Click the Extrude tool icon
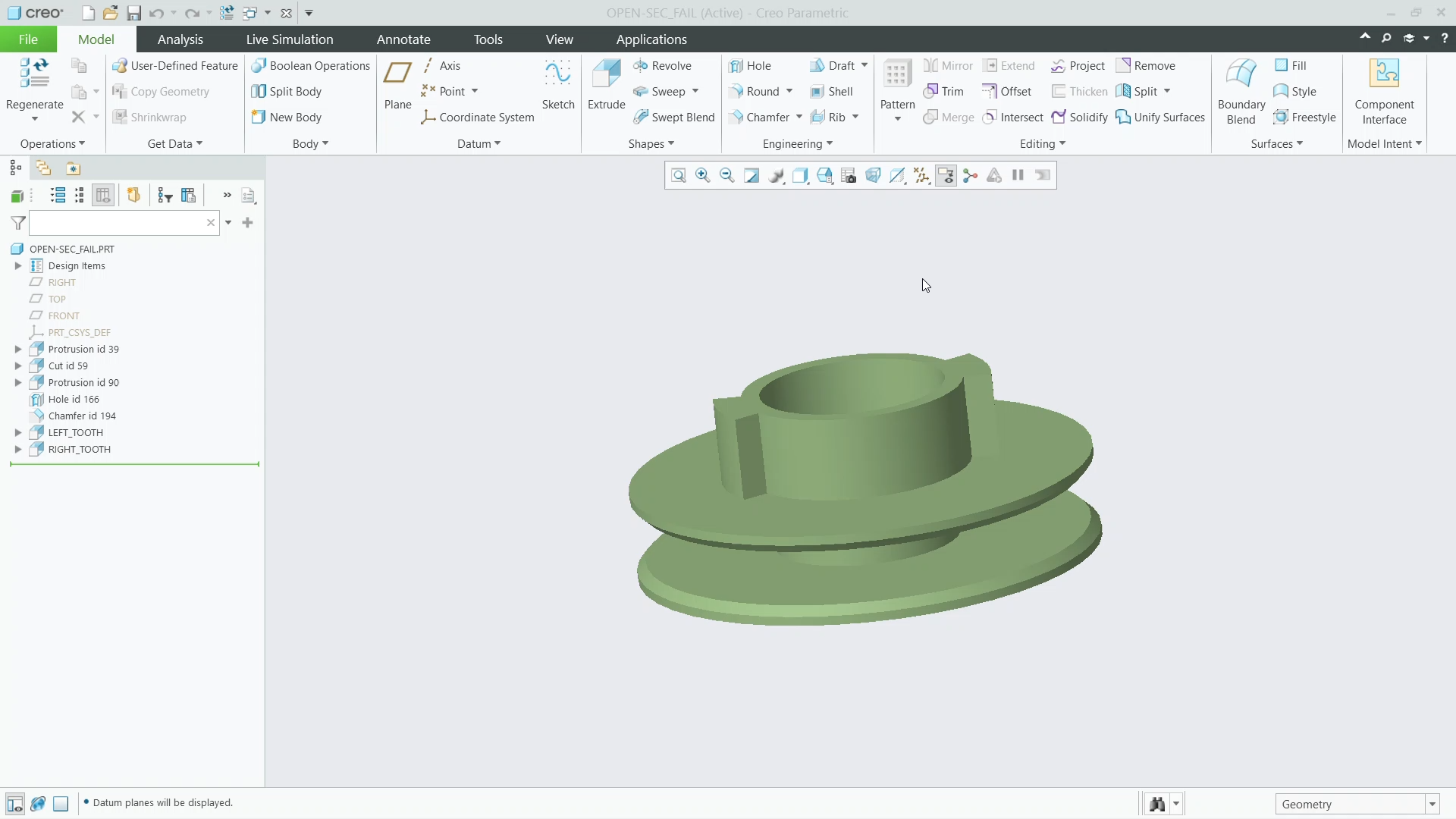 (606, 74)
